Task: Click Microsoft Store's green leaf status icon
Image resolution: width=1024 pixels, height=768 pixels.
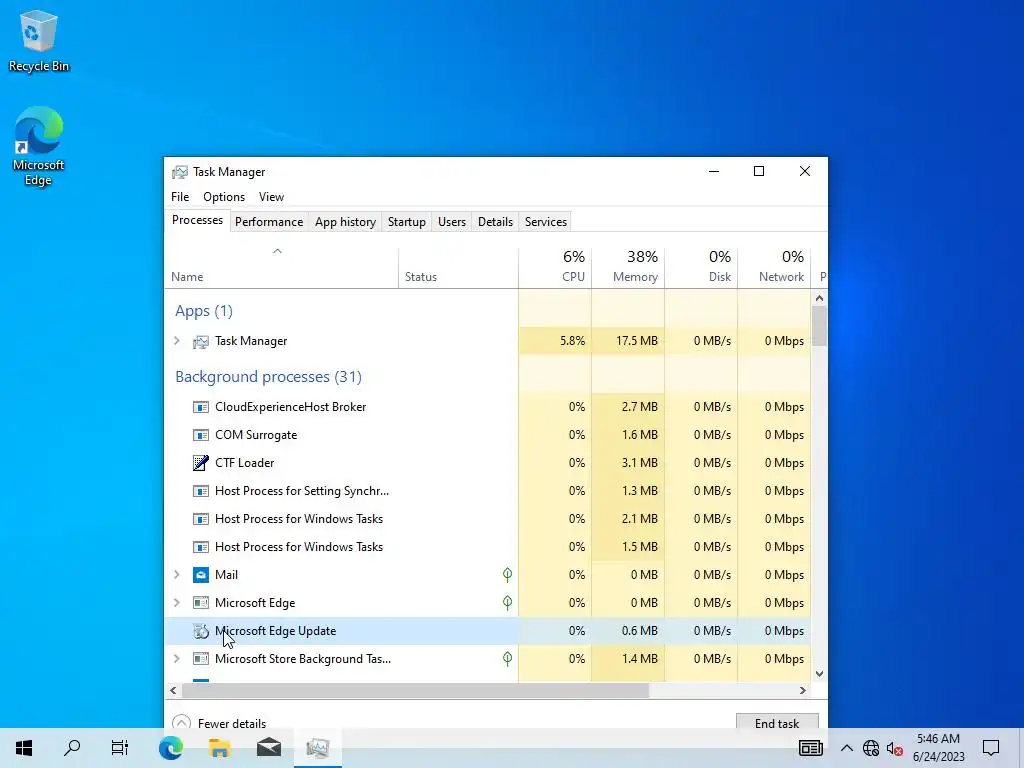Action: (x=507, y=659)
